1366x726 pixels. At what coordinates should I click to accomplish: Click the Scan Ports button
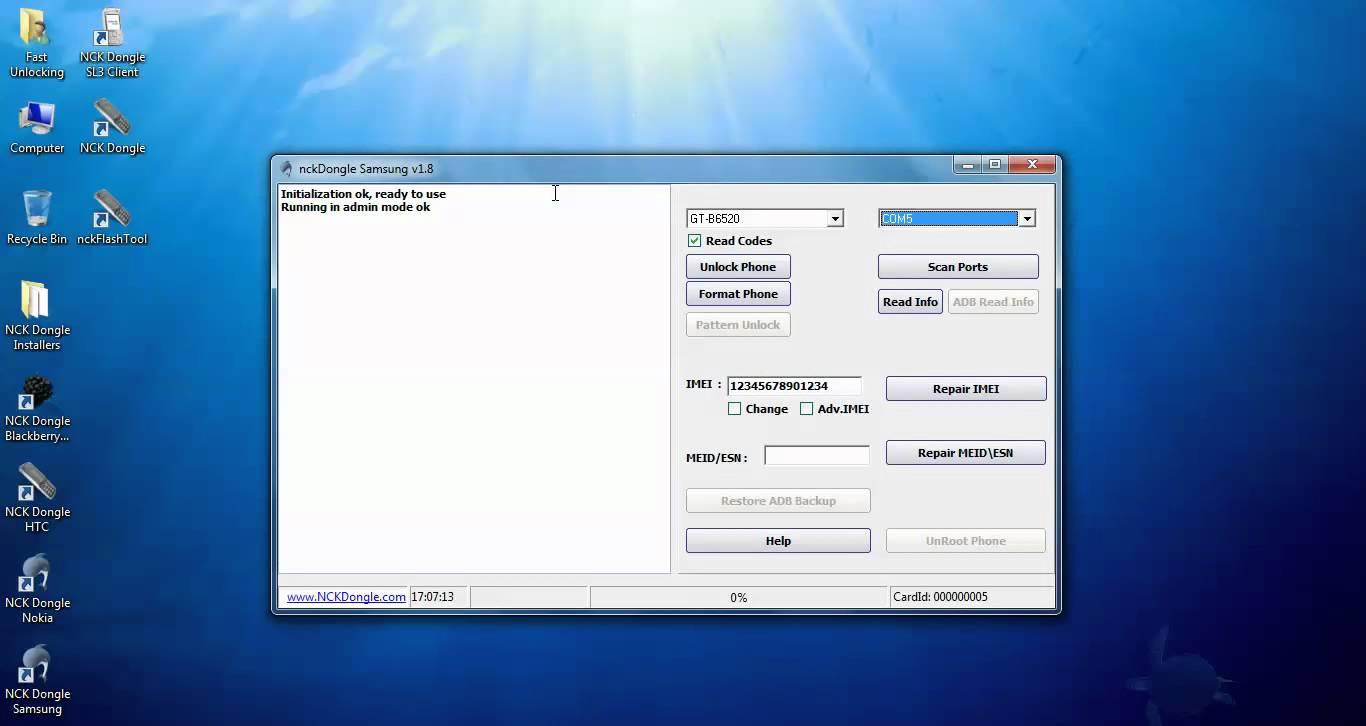958,267
